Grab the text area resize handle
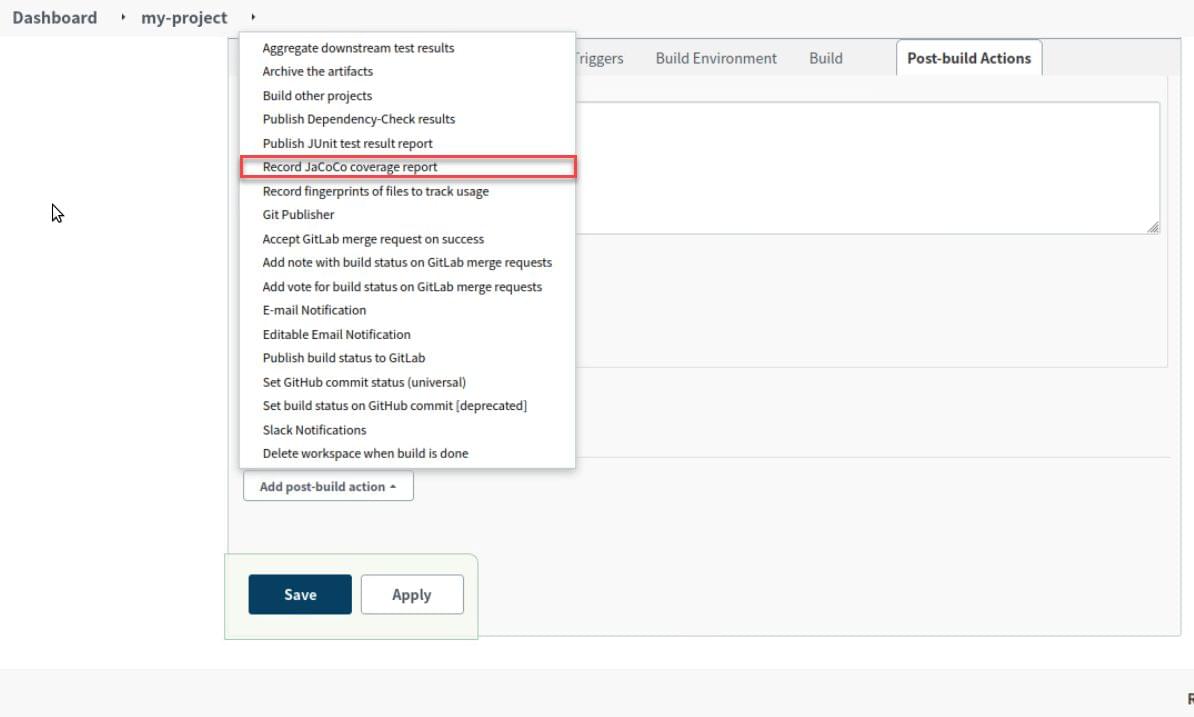 1154,228
